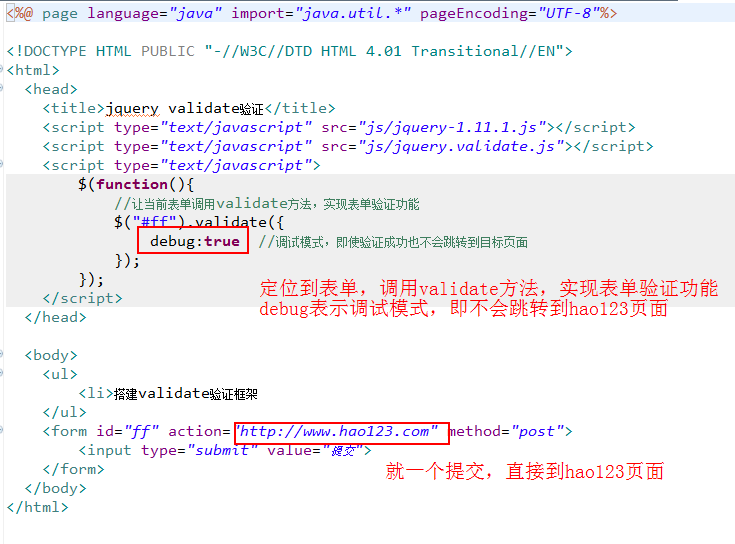Click the closing </html> tag
Screen dimensions: 735x544
[x=38, y=507]
